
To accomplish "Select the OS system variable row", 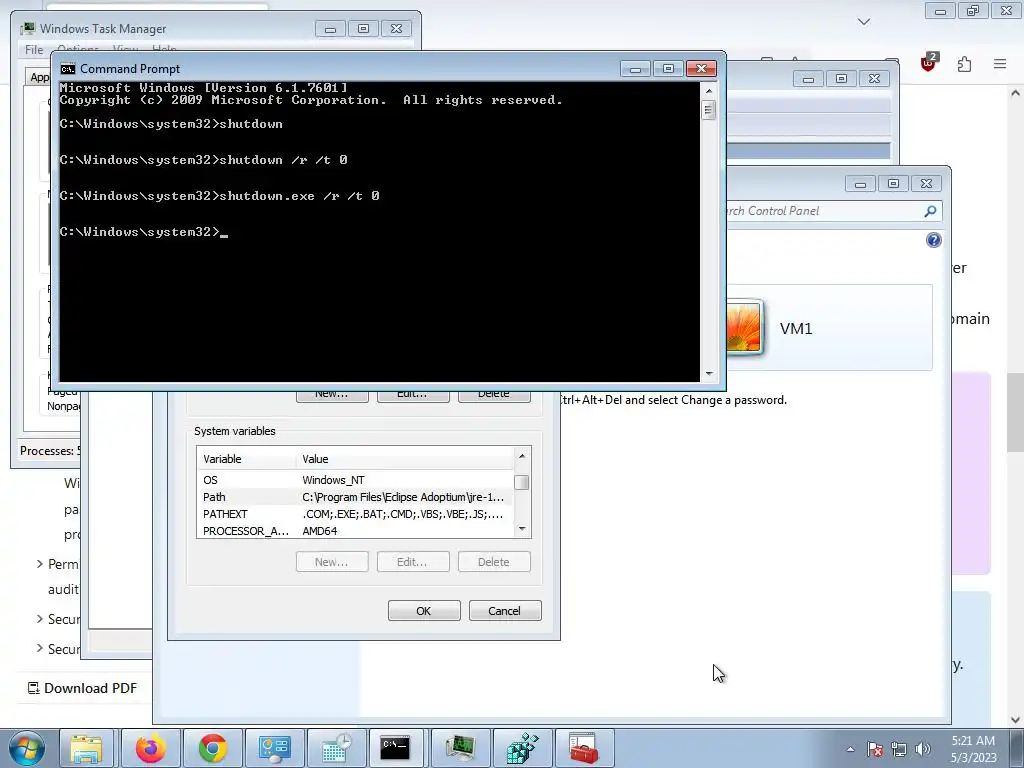I will pos(357,480).
